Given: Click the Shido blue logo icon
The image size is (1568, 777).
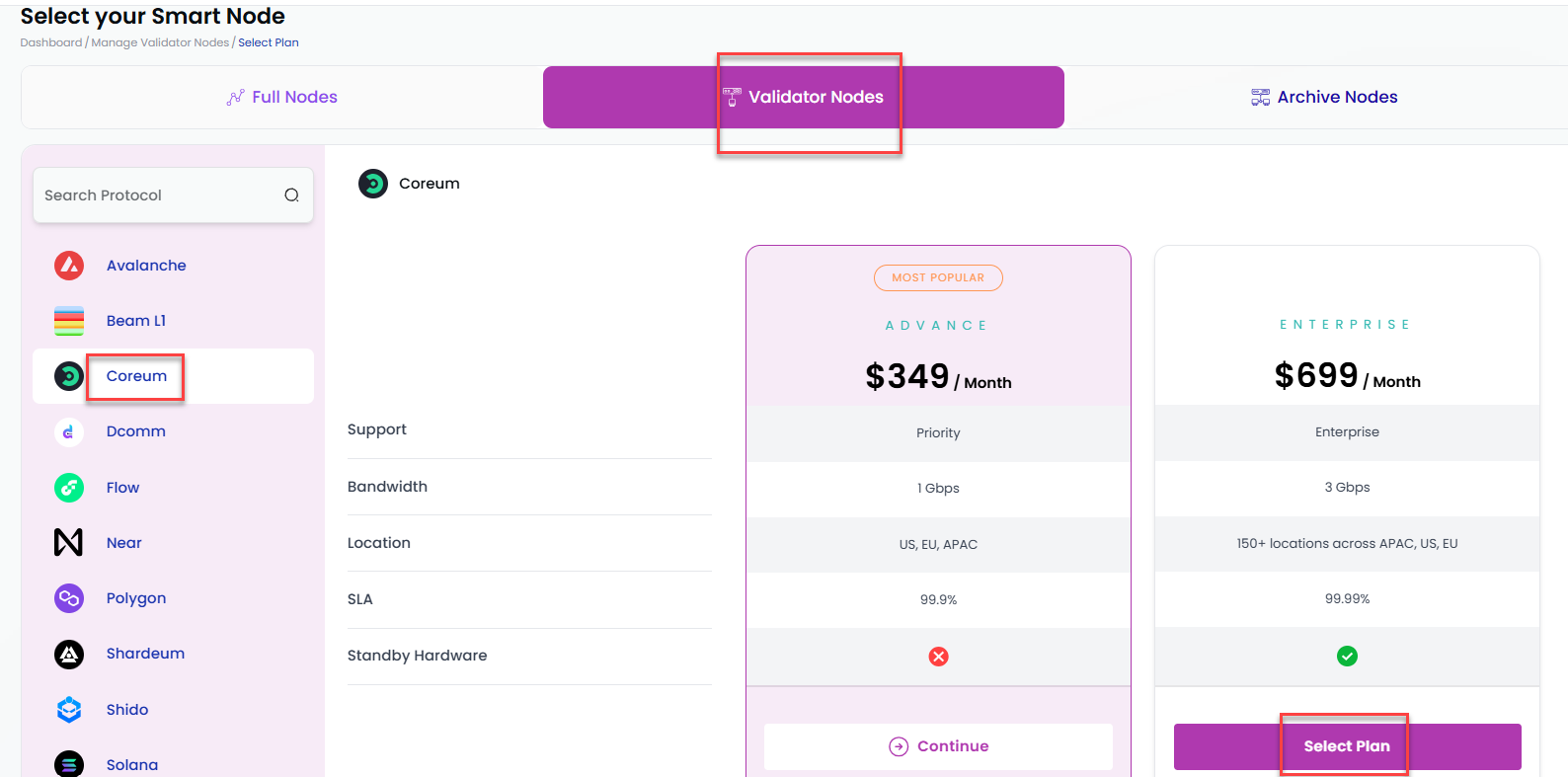Looking at the screenshot, I should point(69,710).
